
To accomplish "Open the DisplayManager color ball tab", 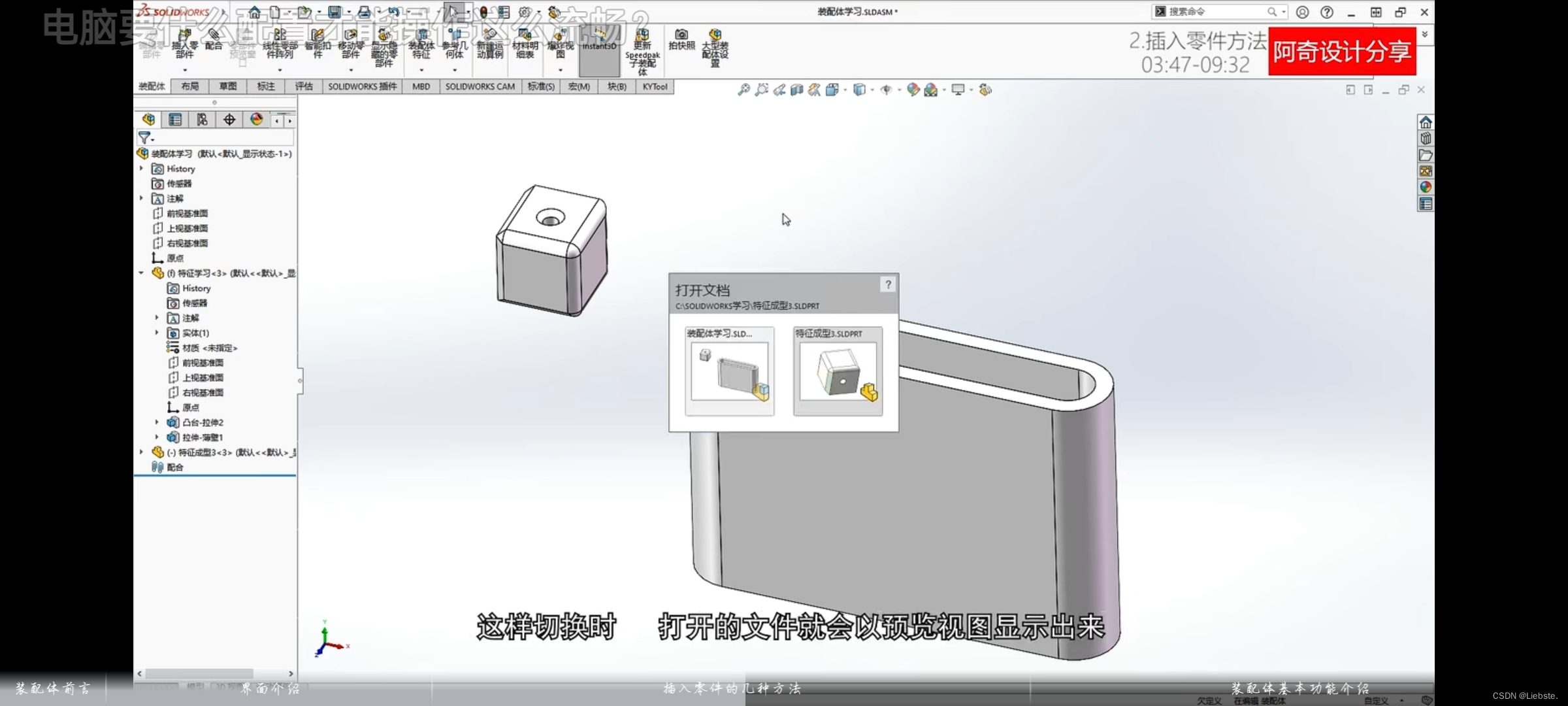I will (x=256, y=120).
